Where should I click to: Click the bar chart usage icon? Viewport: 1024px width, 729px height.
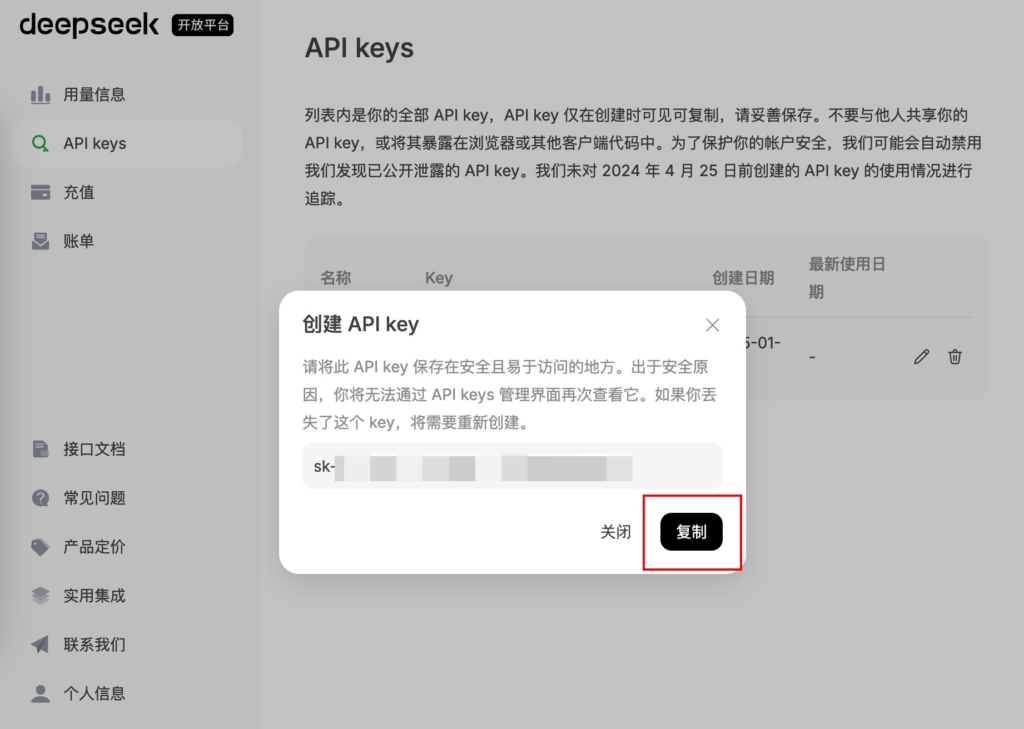coord(40,95)
